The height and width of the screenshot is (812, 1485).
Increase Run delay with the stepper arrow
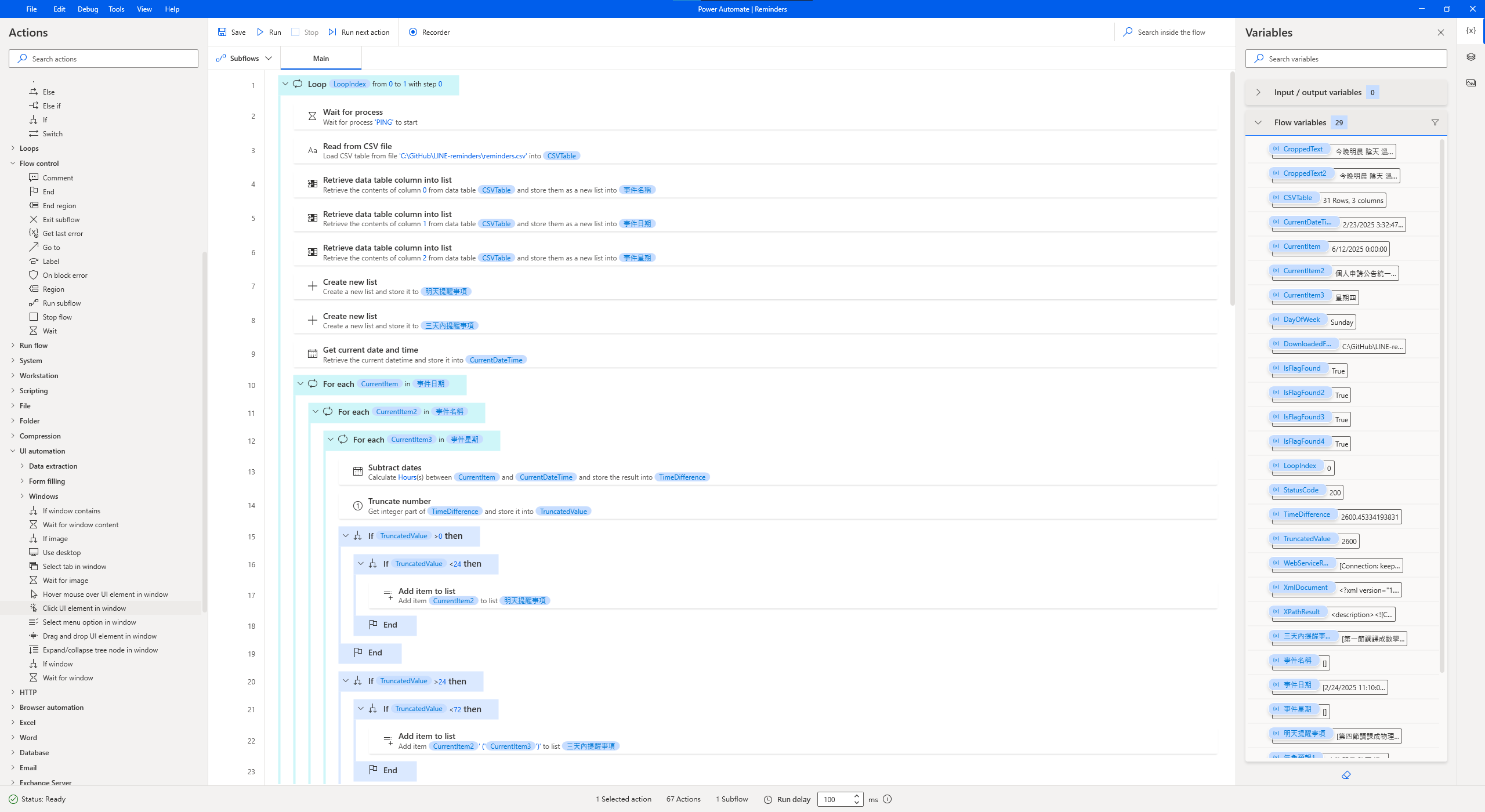click(x=856, y=796)
